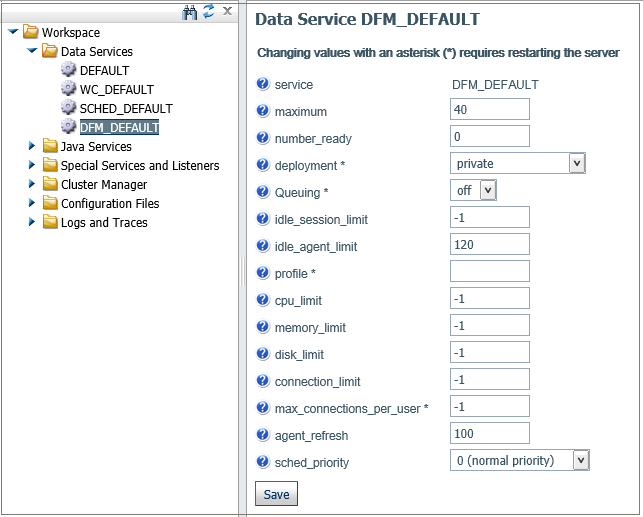Open help for memory_limit

coord(263,327)
